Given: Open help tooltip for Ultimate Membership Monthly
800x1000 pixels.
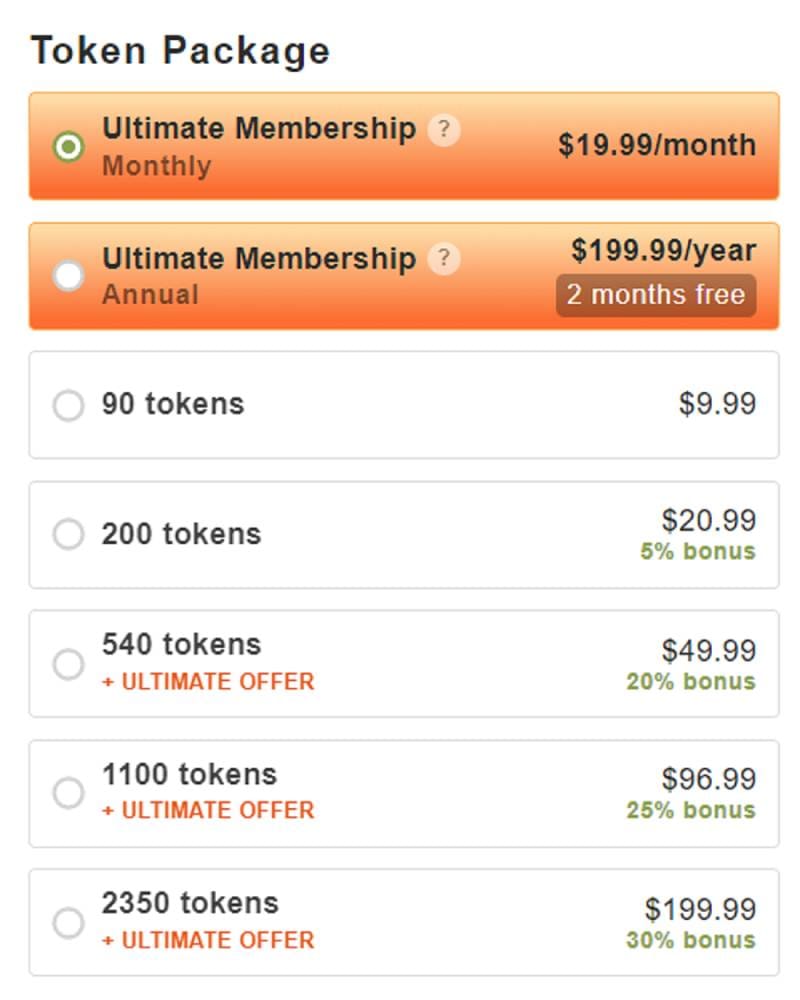Looking at the screenshot, I should coord(445,128).
